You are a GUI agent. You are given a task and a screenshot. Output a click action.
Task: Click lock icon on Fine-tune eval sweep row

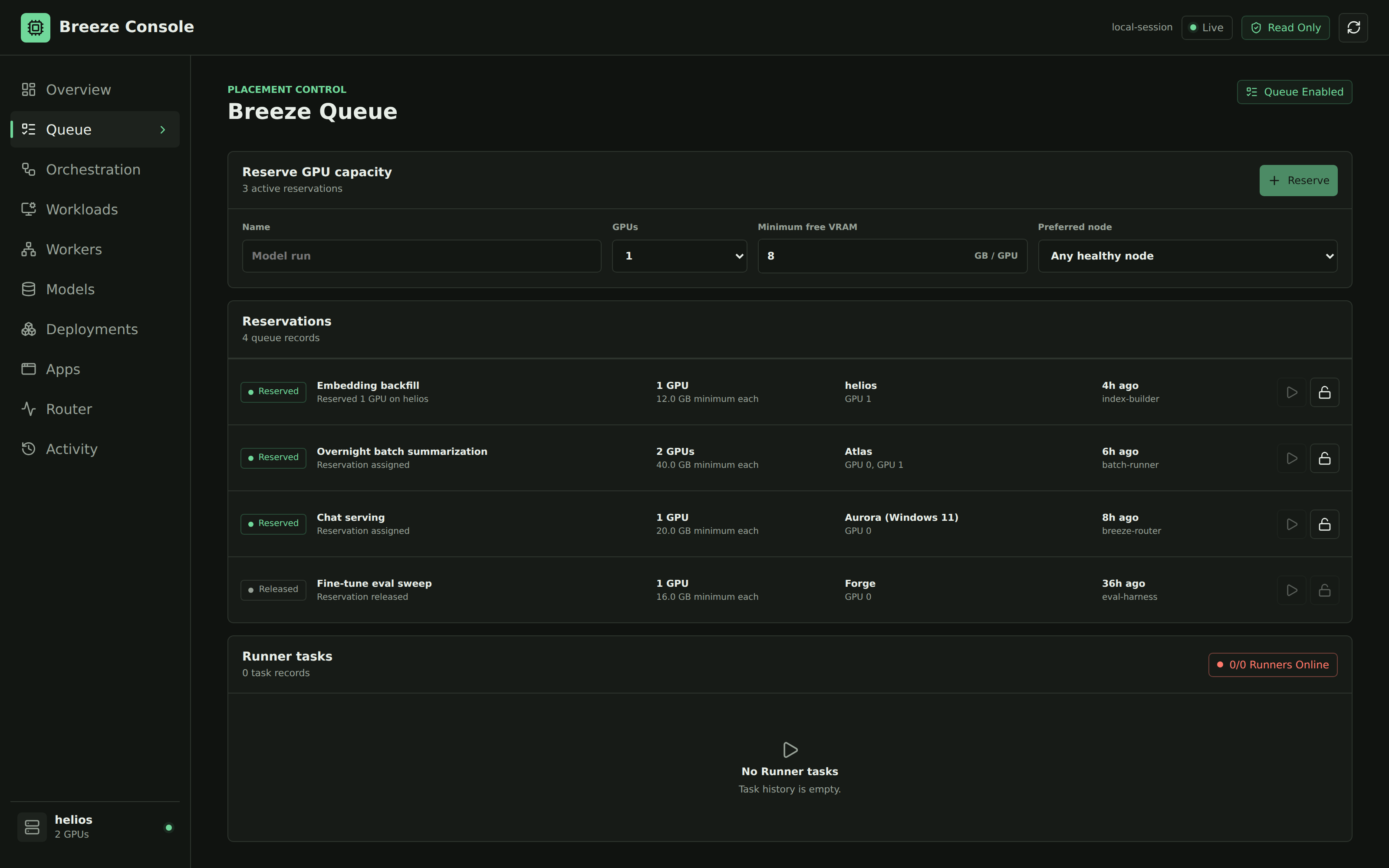coord(1324,590)
